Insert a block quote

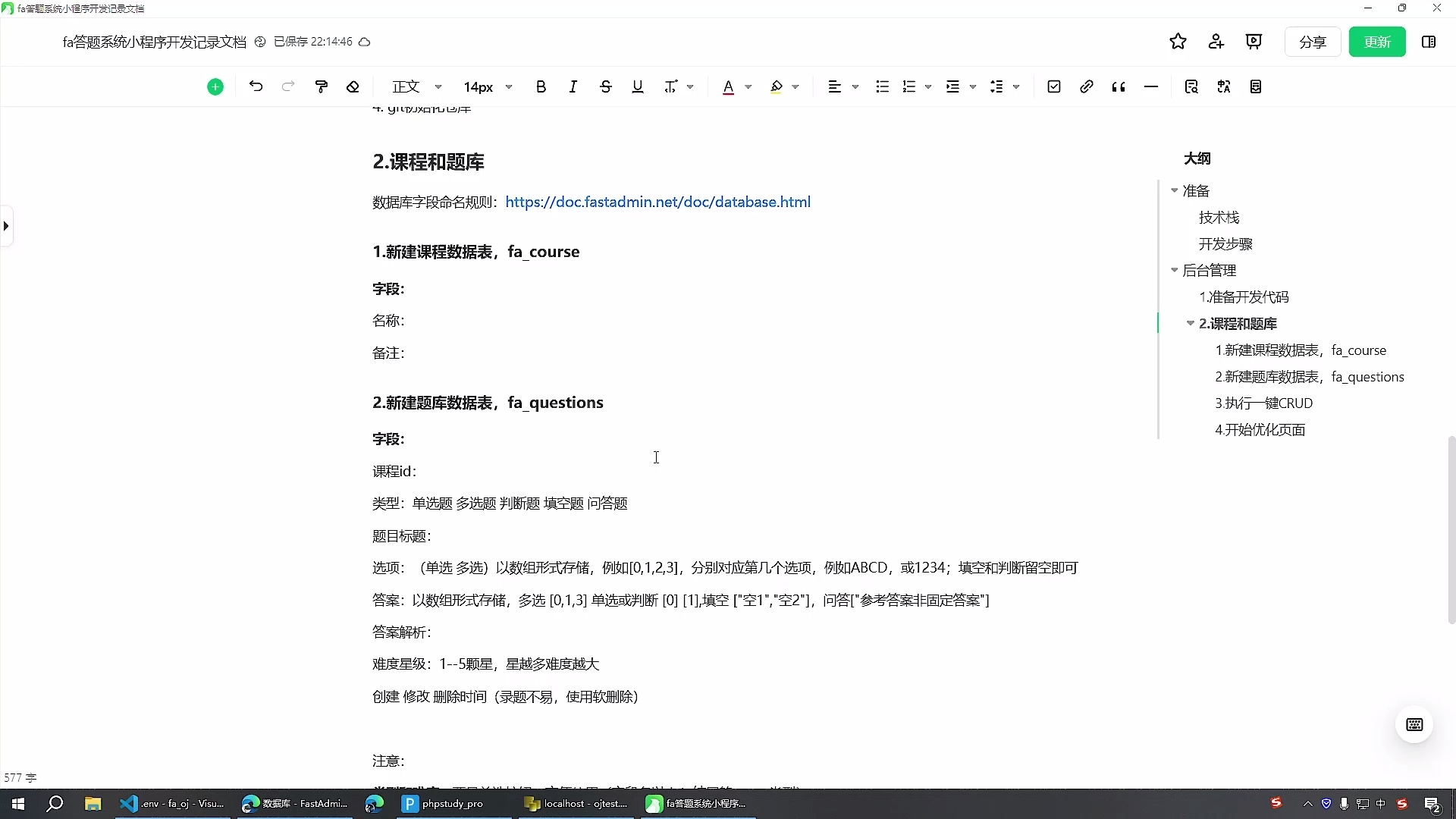click(x=1119, y=86)
